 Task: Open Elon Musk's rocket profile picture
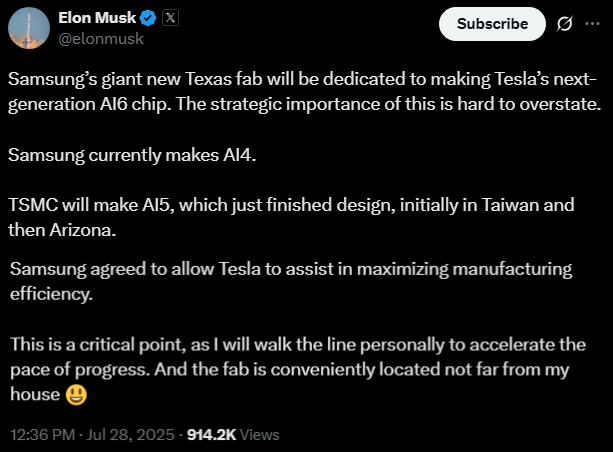tap(28, 28)
